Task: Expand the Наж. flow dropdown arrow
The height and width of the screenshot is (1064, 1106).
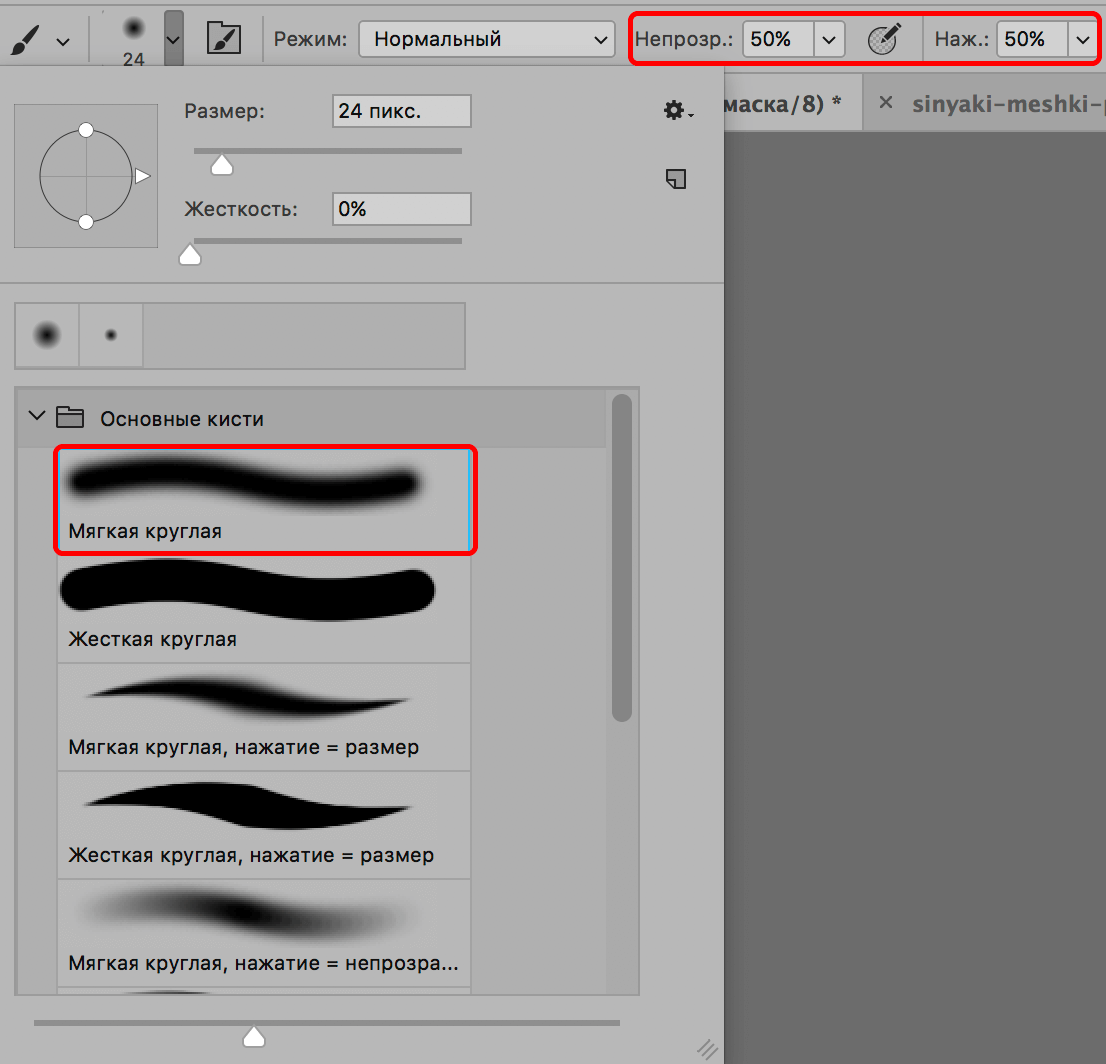Action: pyautogui.click(x=1082, y=40)
